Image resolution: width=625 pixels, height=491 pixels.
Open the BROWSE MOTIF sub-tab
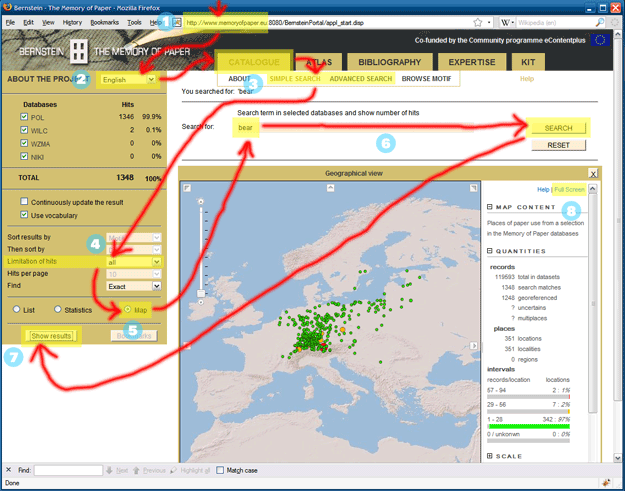coord(426,79)
